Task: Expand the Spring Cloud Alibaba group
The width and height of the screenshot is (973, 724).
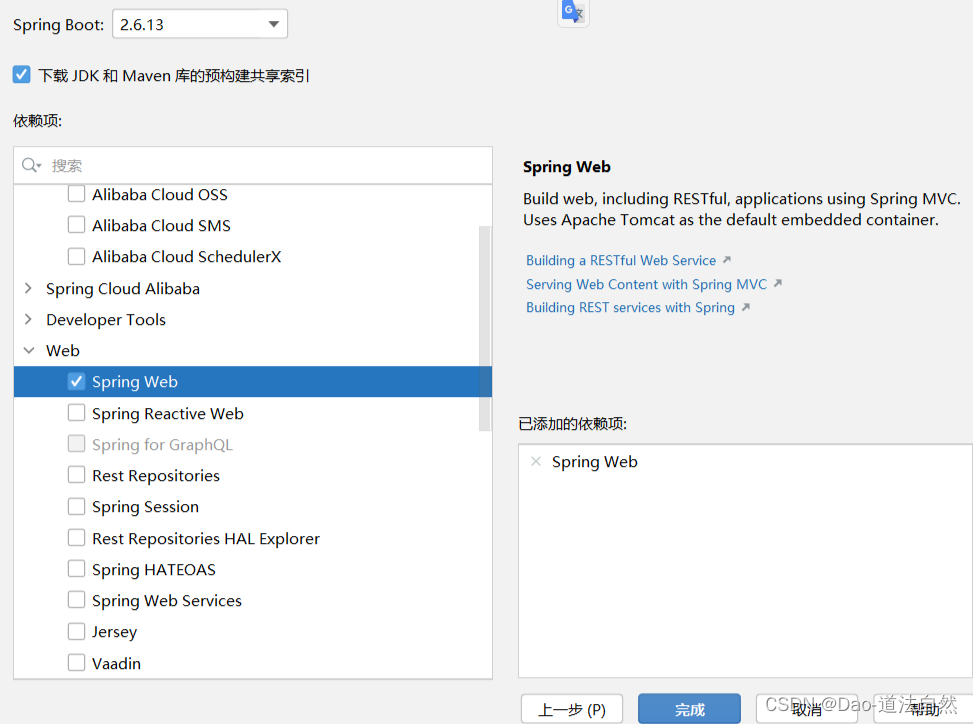Action: point(28,288)
